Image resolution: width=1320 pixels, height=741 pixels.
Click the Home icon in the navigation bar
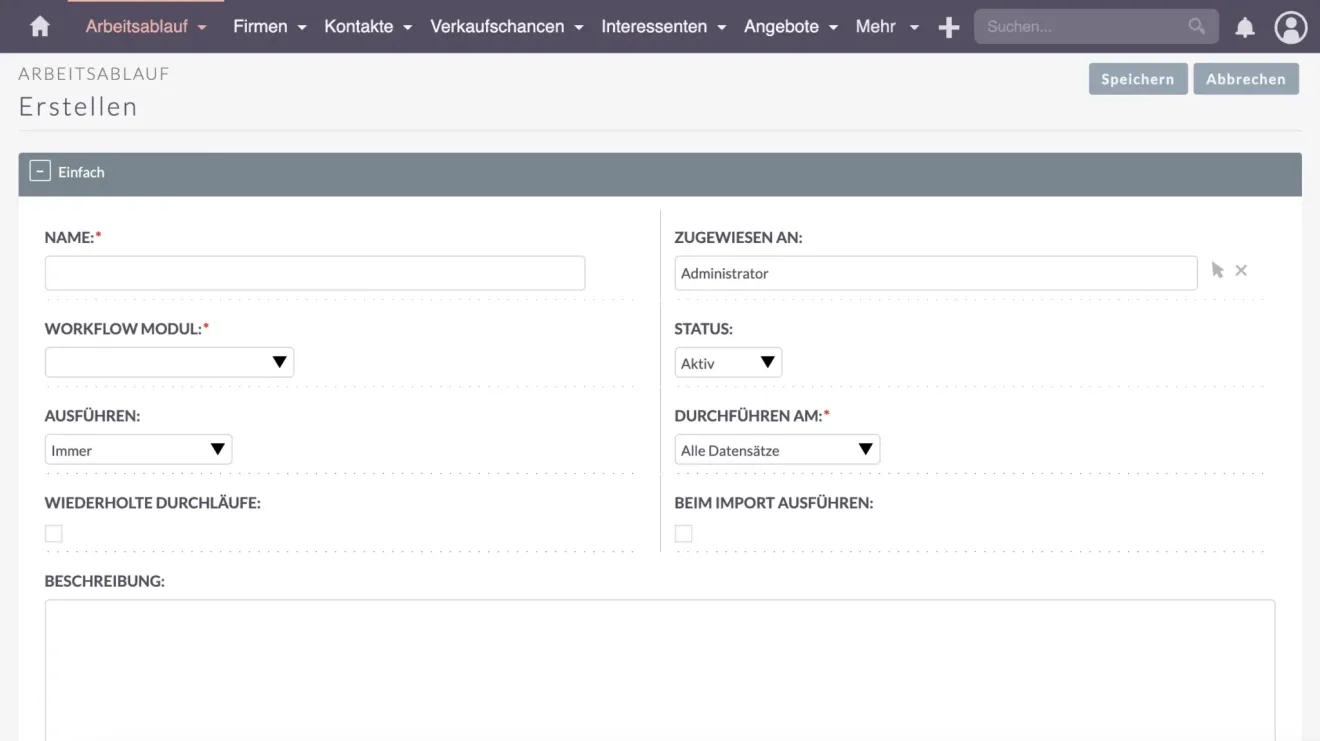[x=38, y=26]
